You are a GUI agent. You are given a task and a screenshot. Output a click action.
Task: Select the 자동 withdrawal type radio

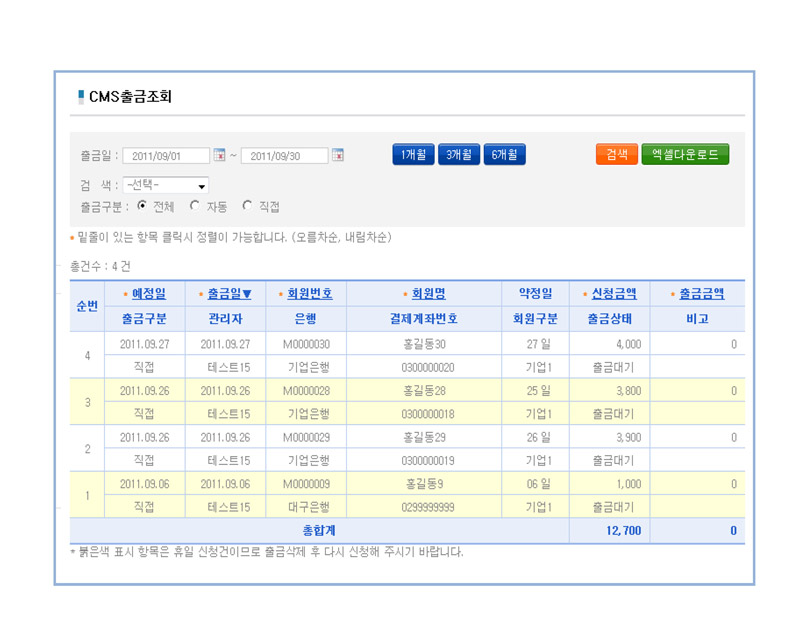coord(194,206)
